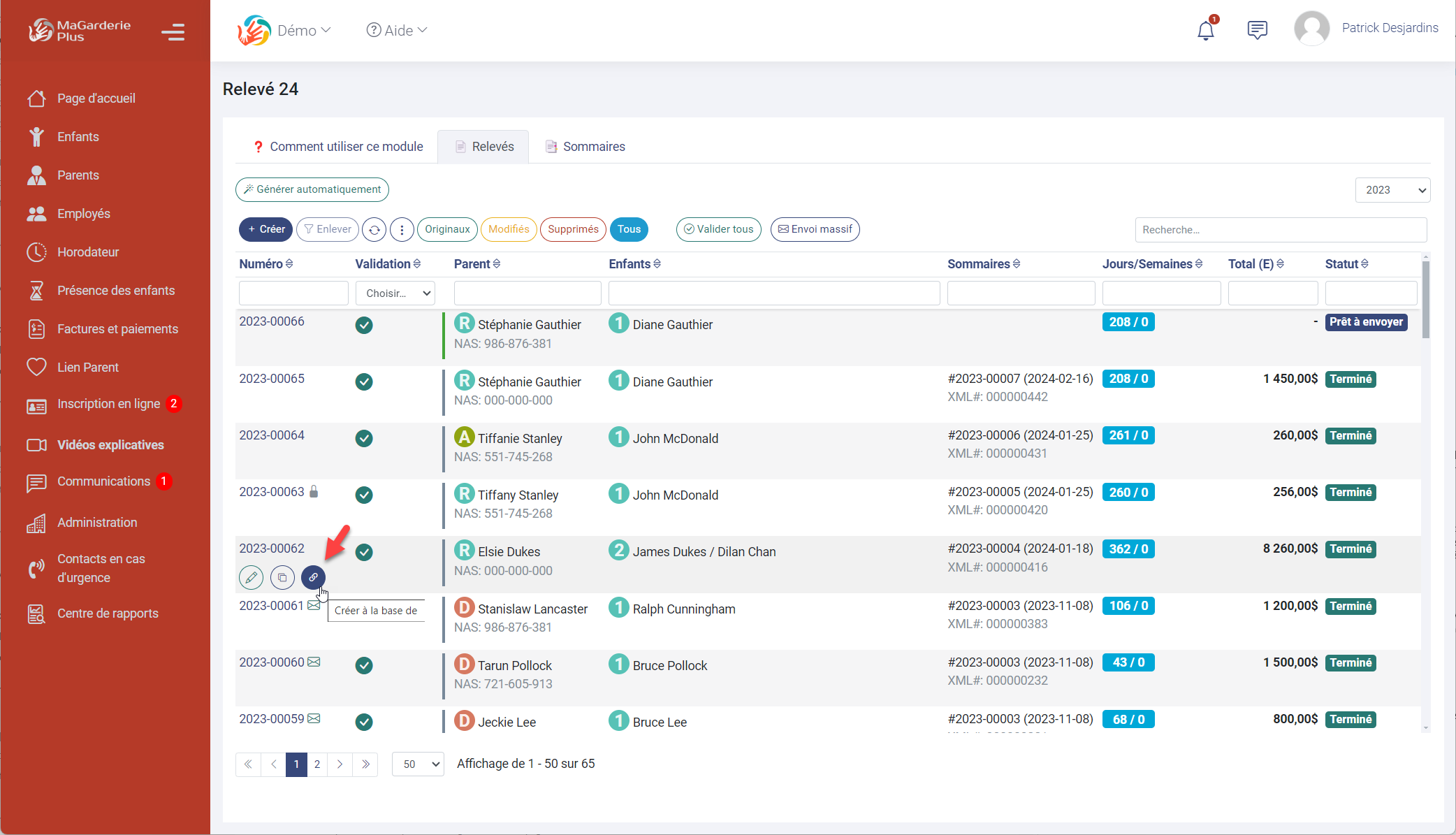Image resolution: width=1456 pixels, height=835 pixels.
Task: Open the three-dots more options button
Action: tap(402, 229)
